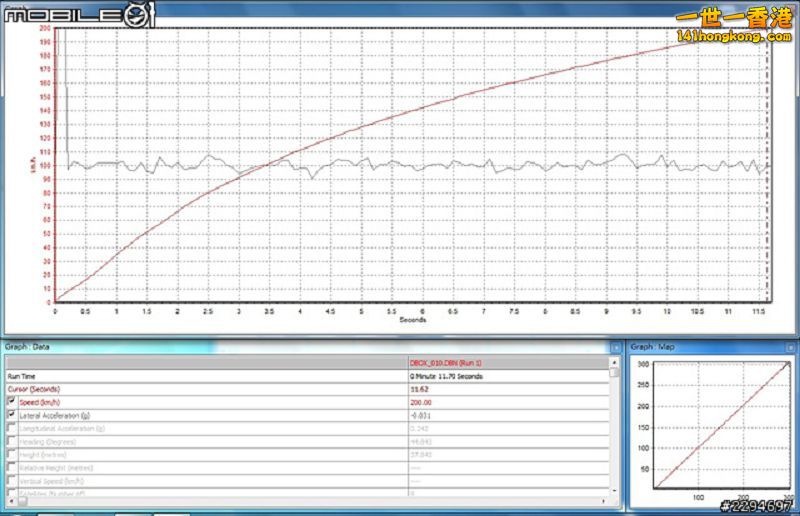800x516 pixels.
Task: Enable the Relative Height (metres) checkbox
Action: pyautogui.click(x=12, y=467)
